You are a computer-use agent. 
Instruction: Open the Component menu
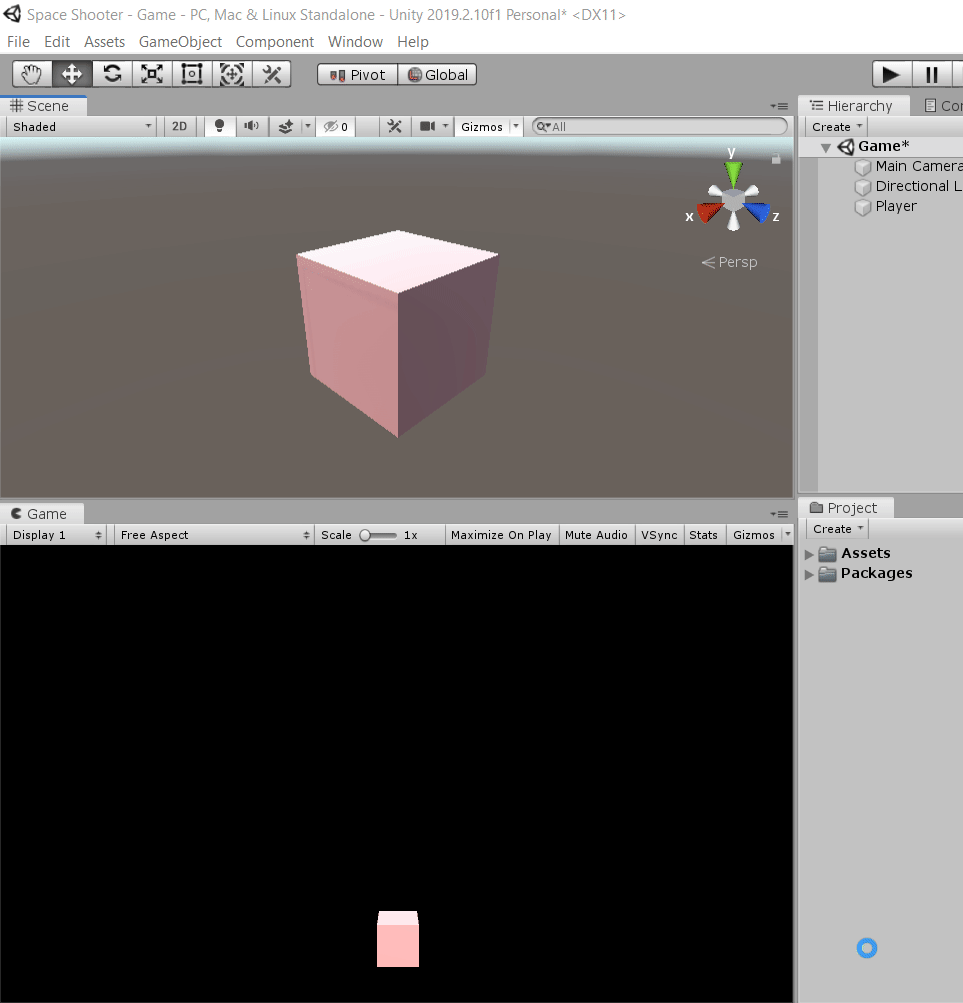tap(275, 42)
